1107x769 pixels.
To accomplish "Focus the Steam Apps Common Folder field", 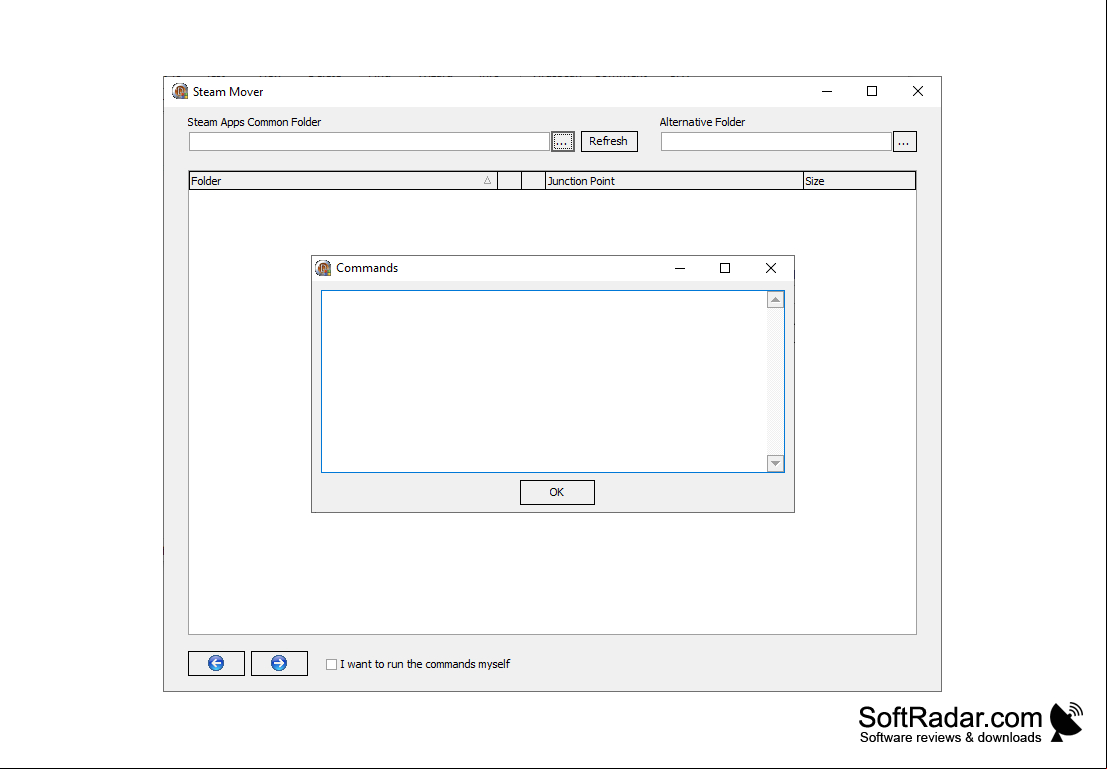I will coord(369,141).
